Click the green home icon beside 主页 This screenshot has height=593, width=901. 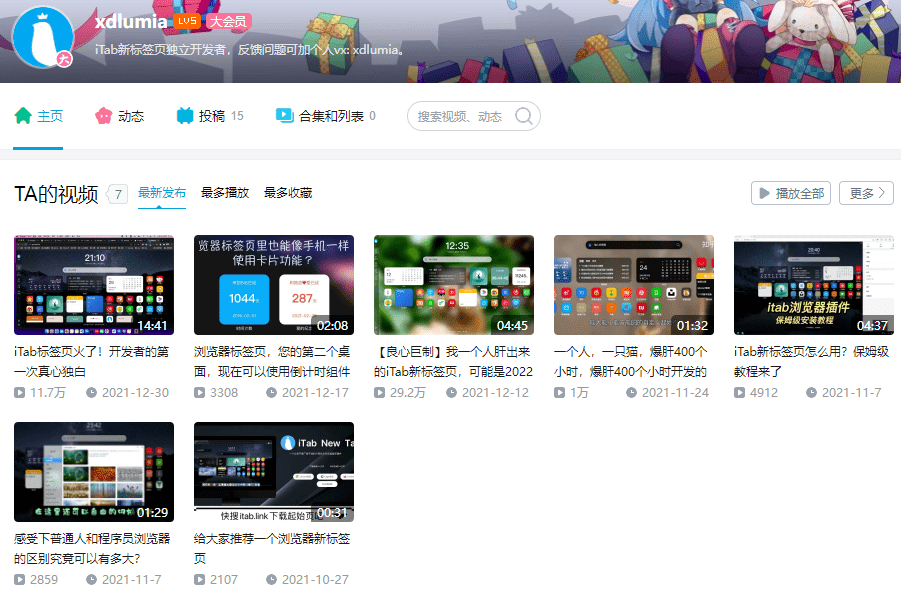(23, 116)
